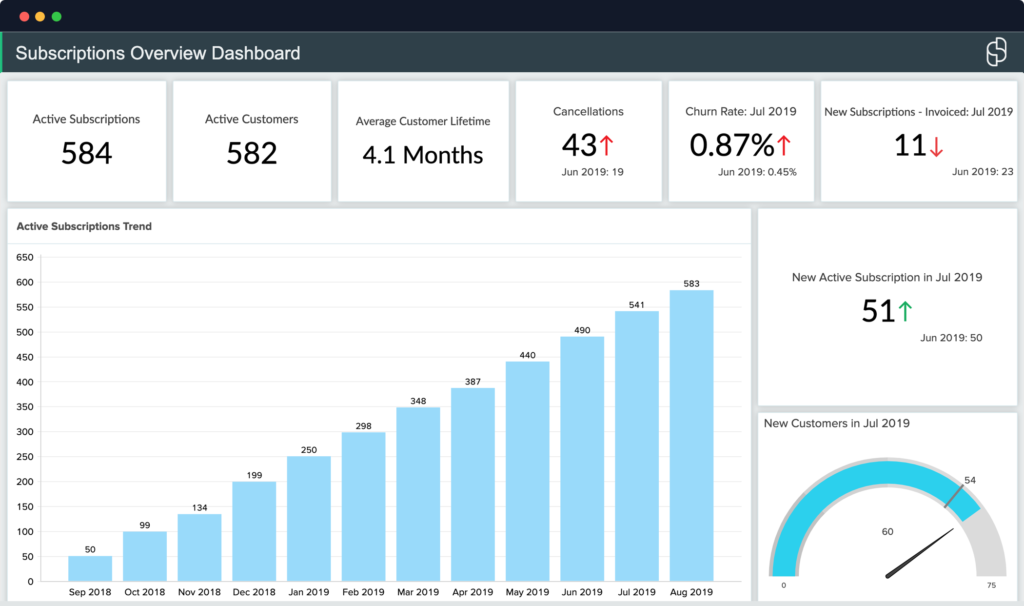1024x606 pixels.
Task: Select the Dec 2018 bar labeled 199
Action: point(254,531)
